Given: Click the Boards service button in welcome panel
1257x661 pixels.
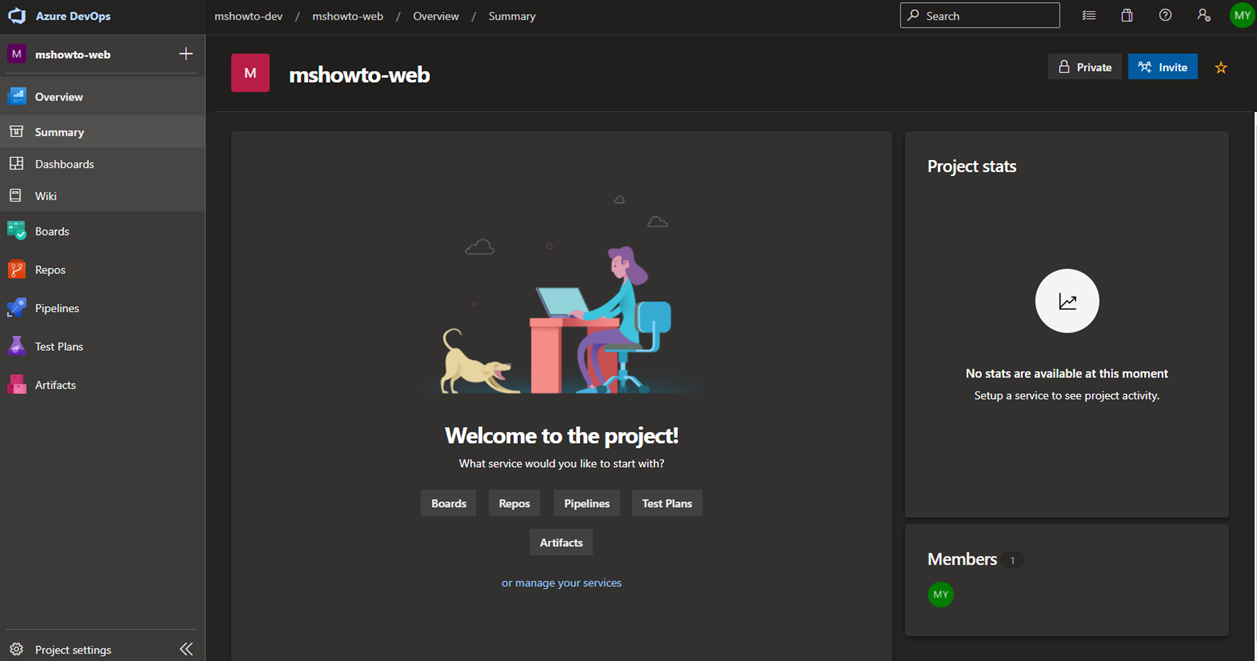Looking at the screenshot, I should pyautogui.click(x=448, y=503).
